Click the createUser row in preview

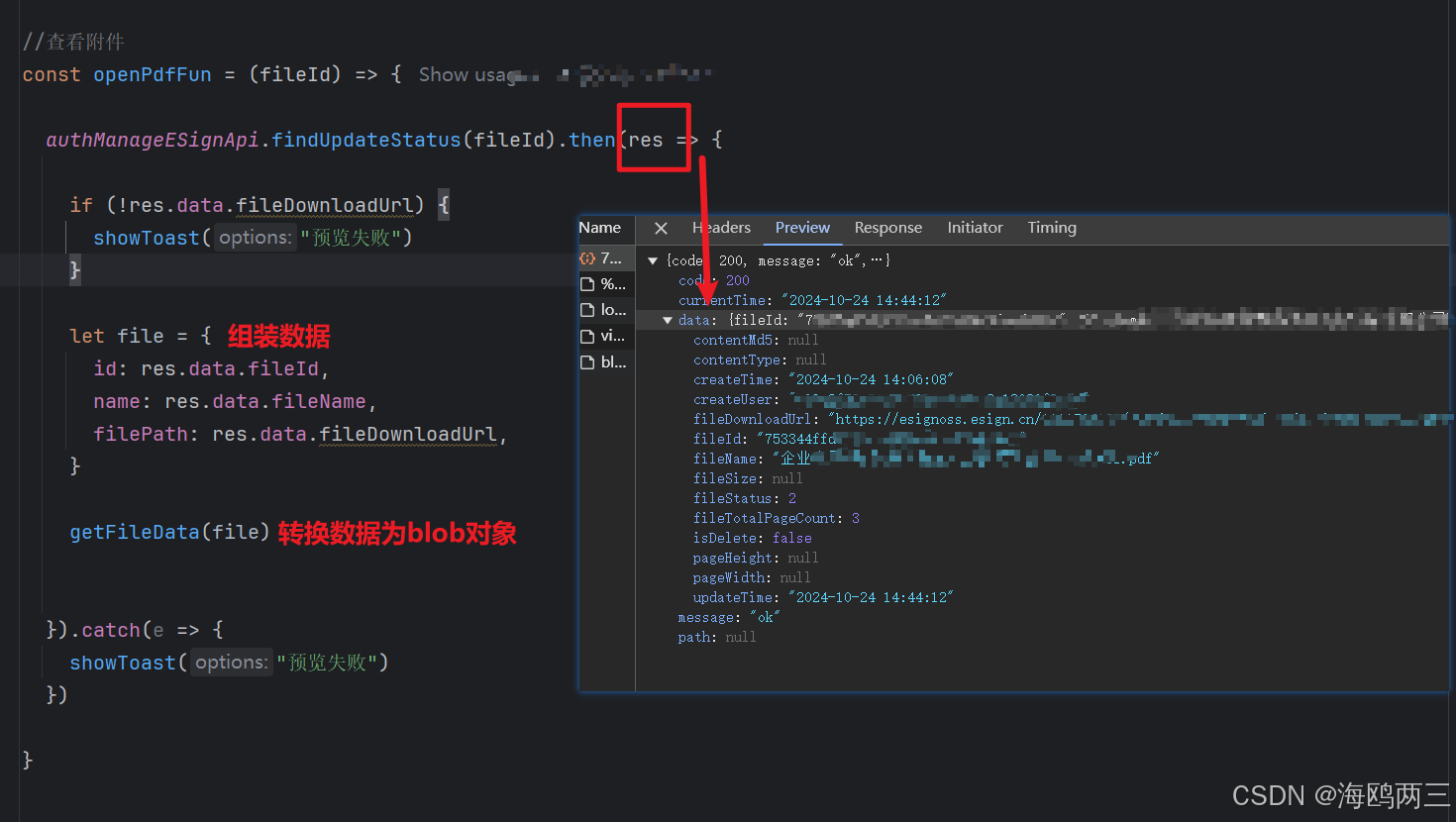coord(890,399)
